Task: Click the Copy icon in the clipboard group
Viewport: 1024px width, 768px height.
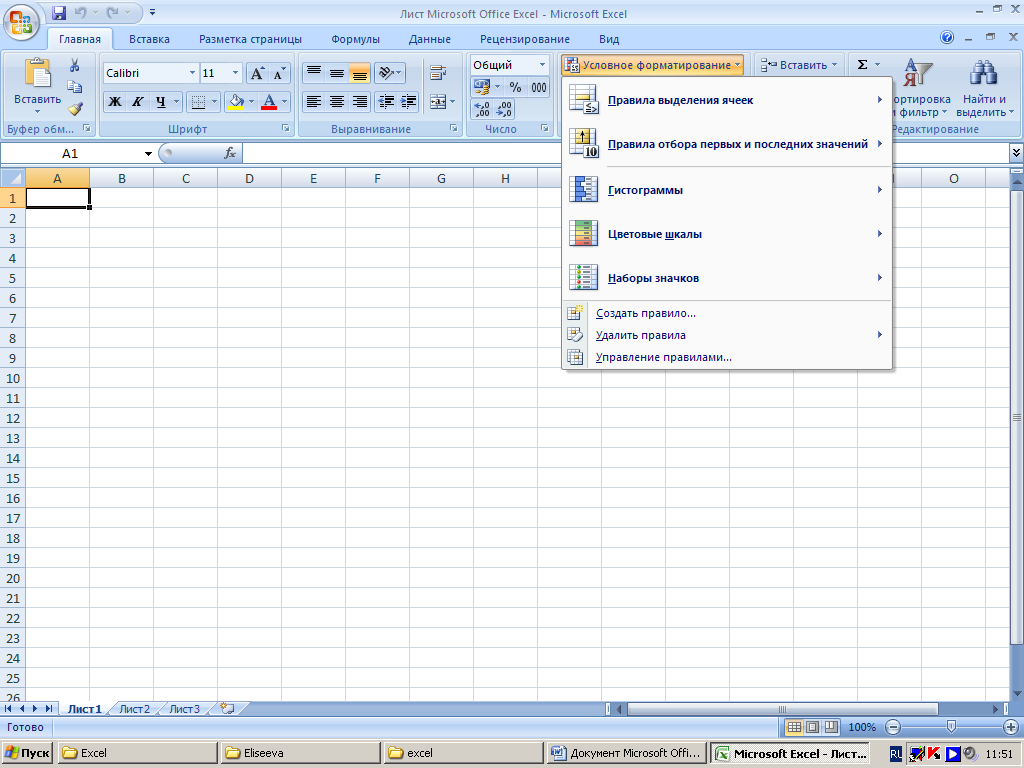Action: coord(74,87)
